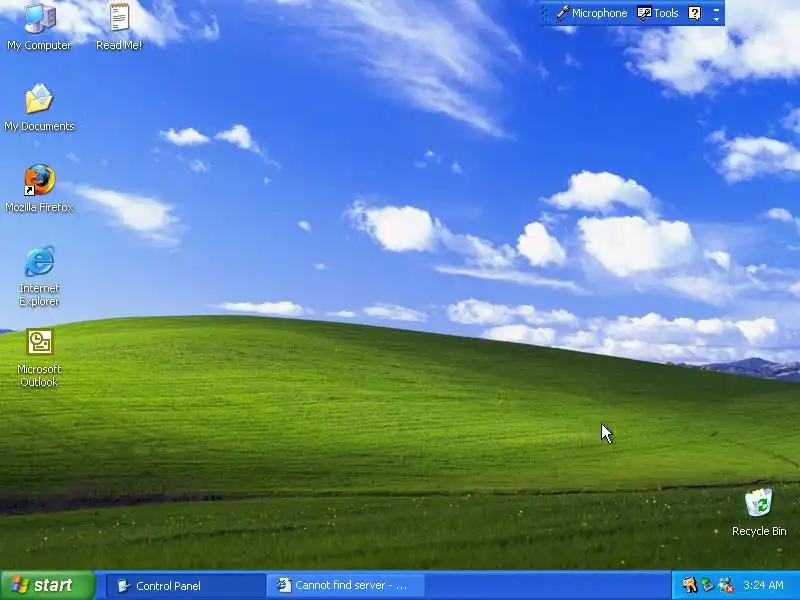Switch to 'Cannot find server' taskbar window
Viewport: 800px width, 600px height.
(x=346, y=586)
